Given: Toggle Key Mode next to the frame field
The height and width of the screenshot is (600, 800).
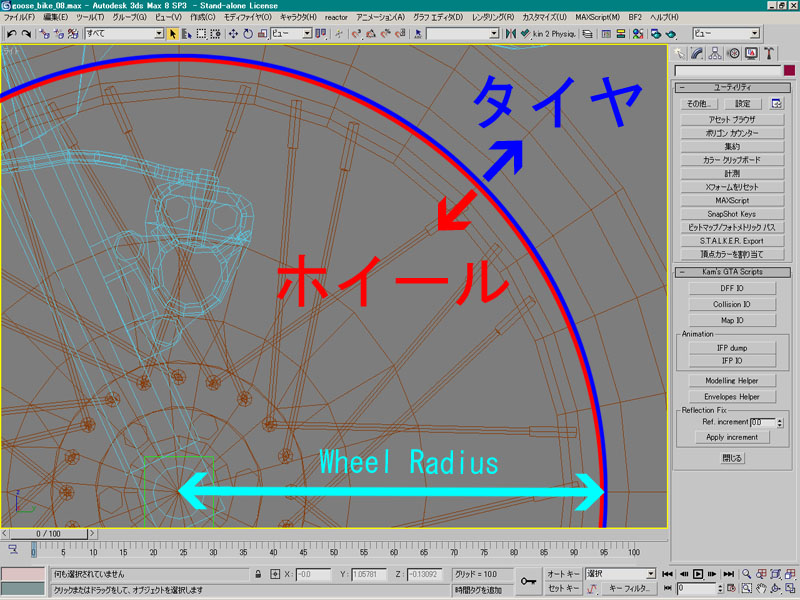Looking at the screenshot, I should coord(667,588).
